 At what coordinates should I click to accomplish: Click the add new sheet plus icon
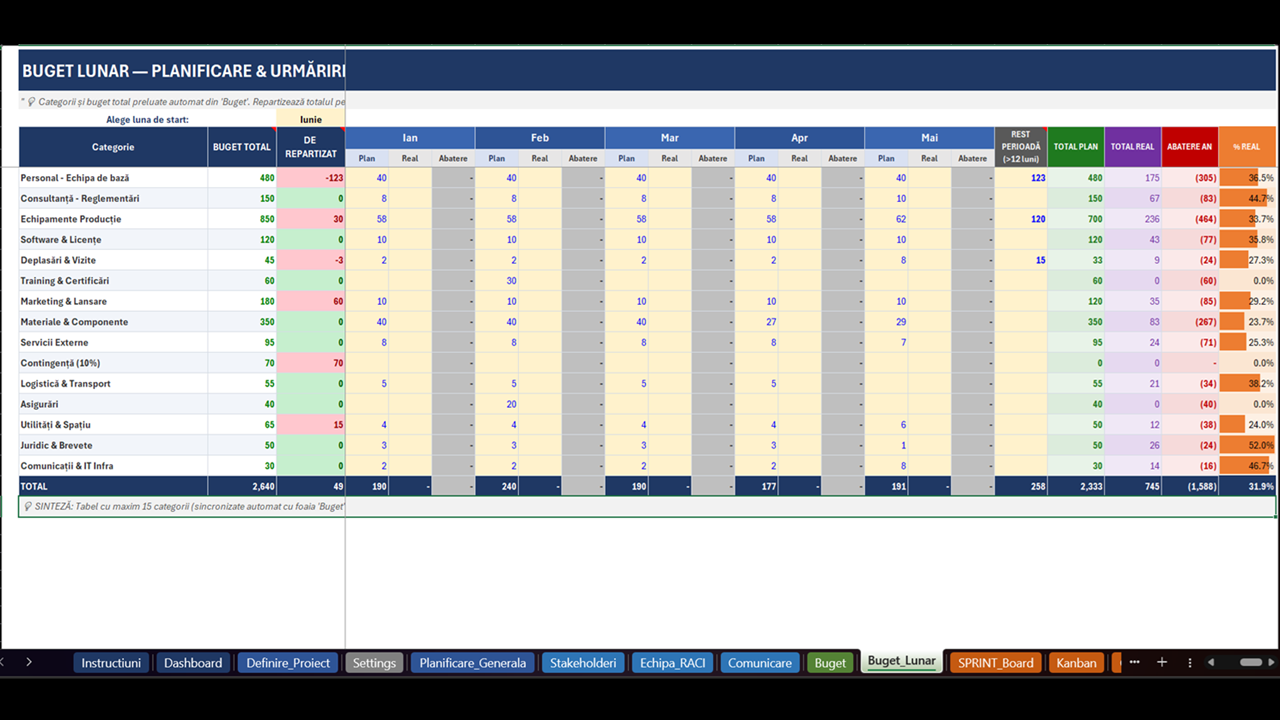tap(1162, 662)
